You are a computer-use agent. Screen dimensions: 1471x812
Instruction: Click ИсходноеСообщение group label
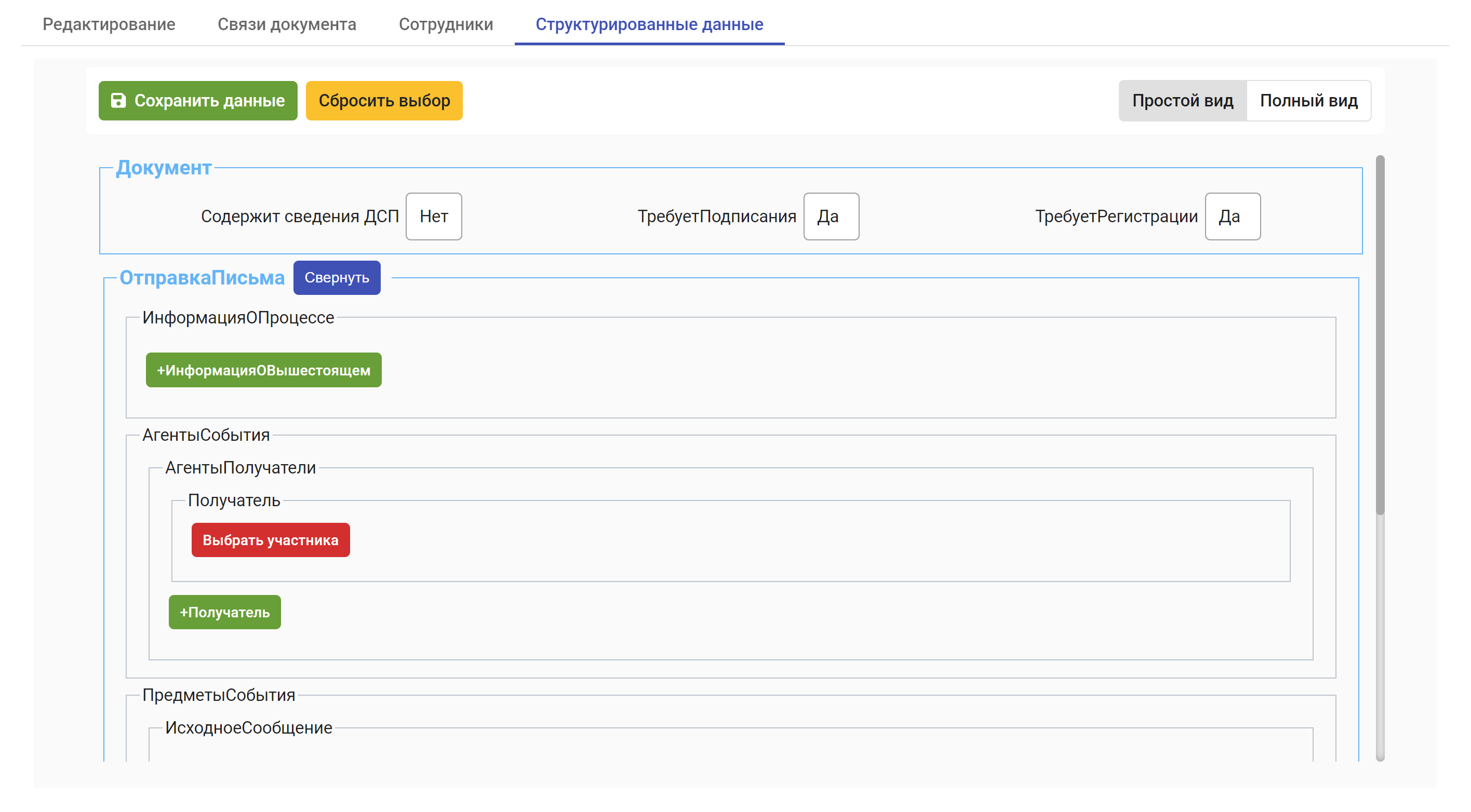[x=248, y=727]
